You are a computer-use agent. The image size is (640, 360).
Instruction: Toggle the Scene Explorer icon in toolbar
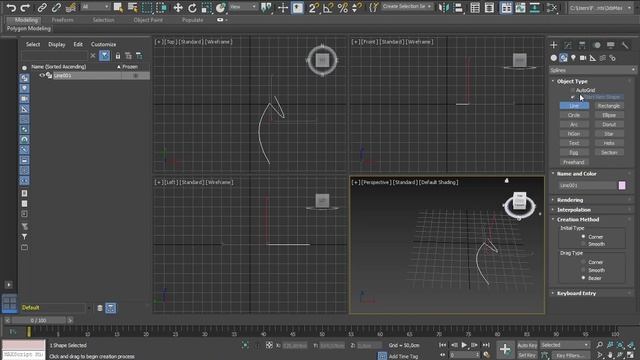click(475, 7)
